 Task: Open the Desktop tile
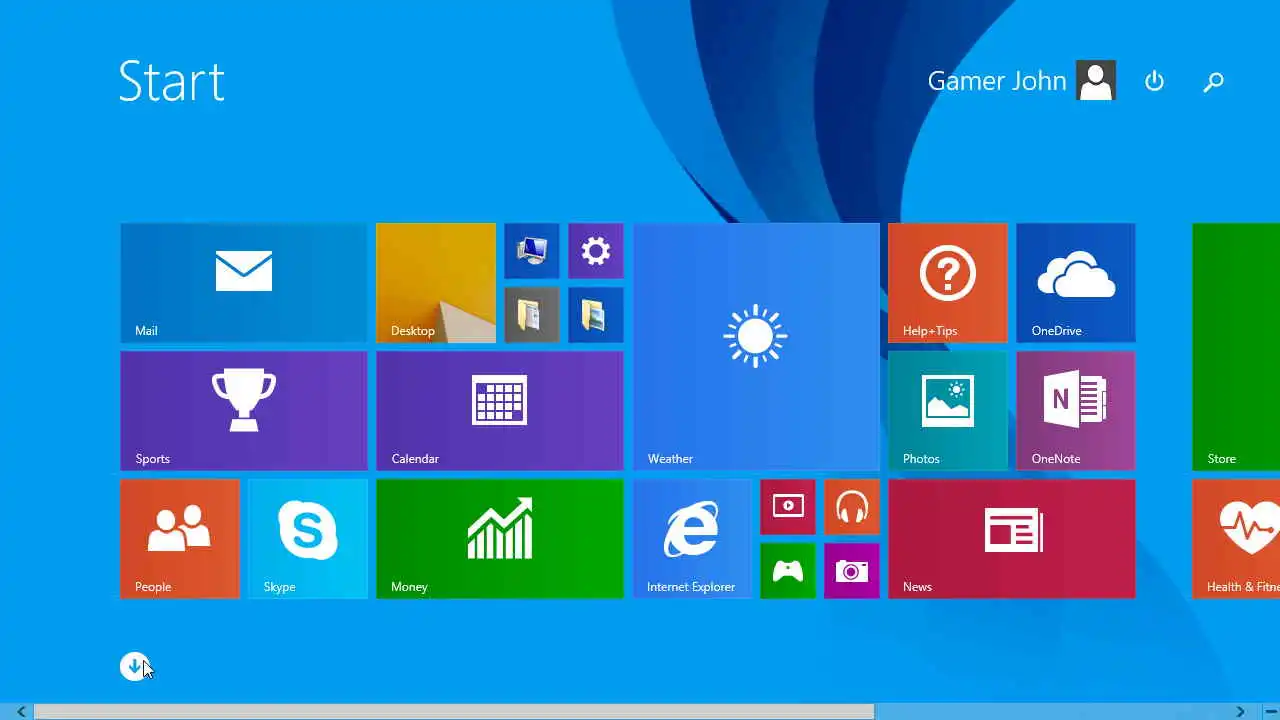436,283
